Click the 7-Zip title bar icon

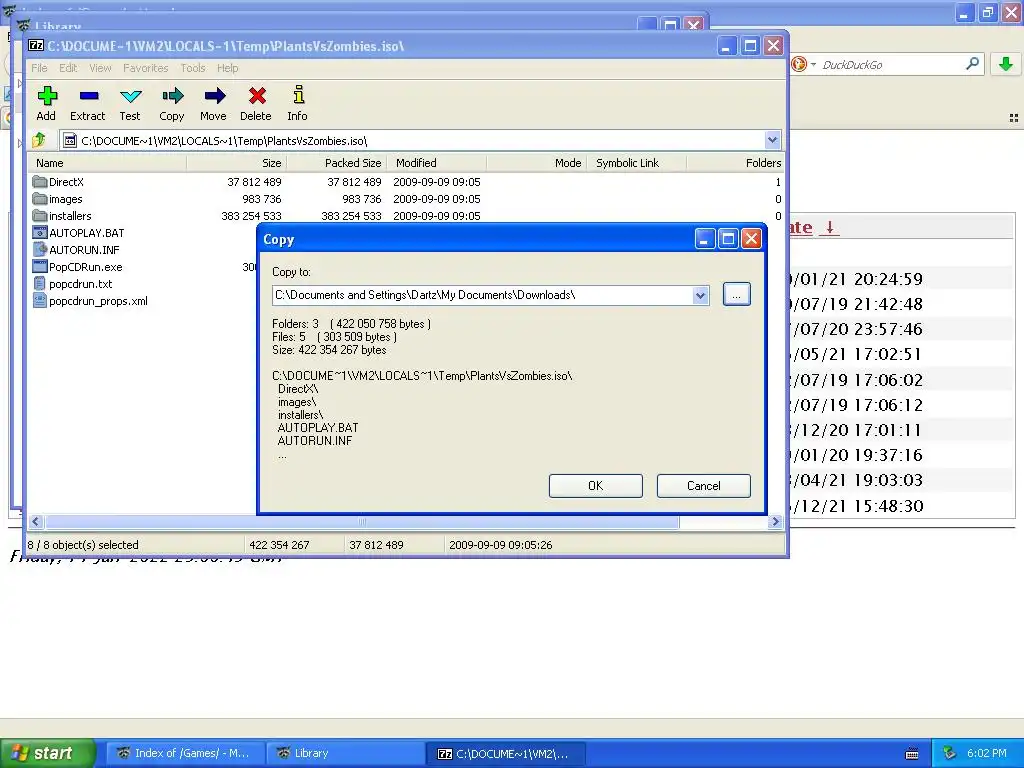pyautogui.click(x=37, y=46)
